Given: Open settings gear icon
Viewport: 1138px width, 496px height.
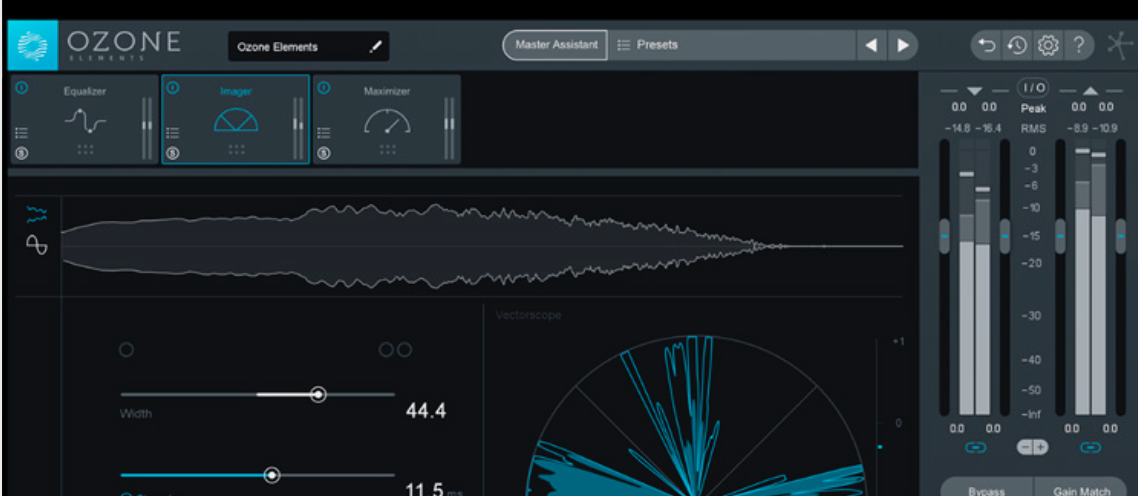Looking at the screenshot, I should (1047, 46).
